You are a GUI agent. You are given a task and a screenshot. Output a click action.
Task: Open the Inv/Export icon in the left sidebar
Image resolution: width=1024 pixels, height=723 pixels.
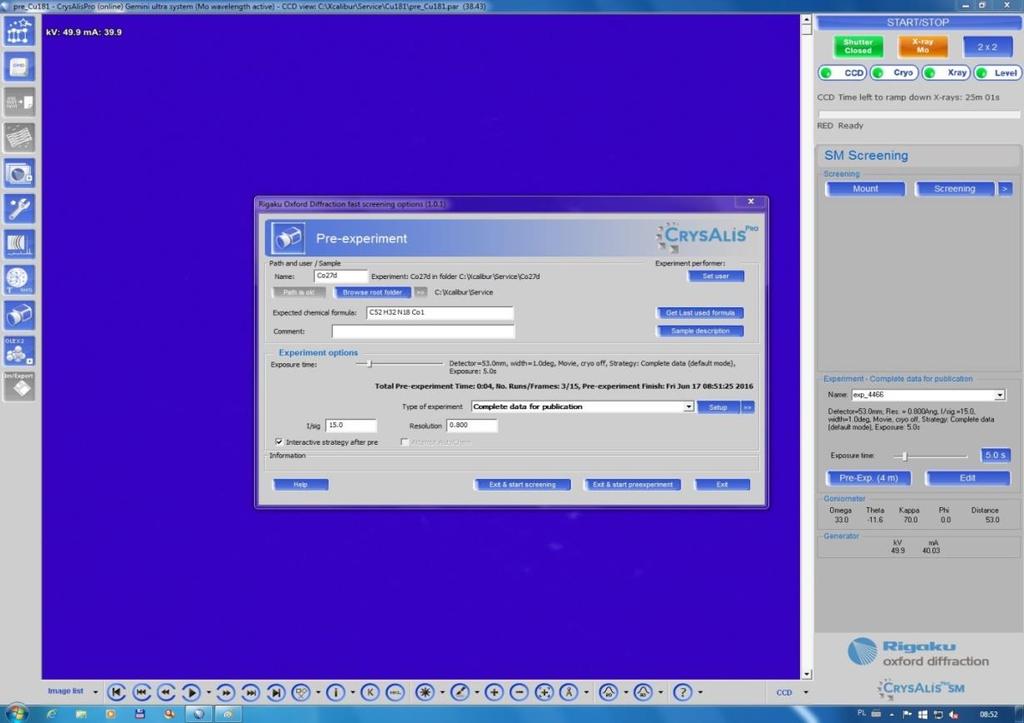[x=19, y=386]
